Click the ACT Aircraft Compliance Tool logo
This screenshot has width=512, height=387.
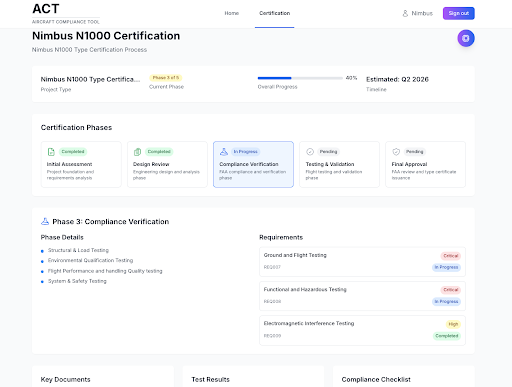point(66,13)
